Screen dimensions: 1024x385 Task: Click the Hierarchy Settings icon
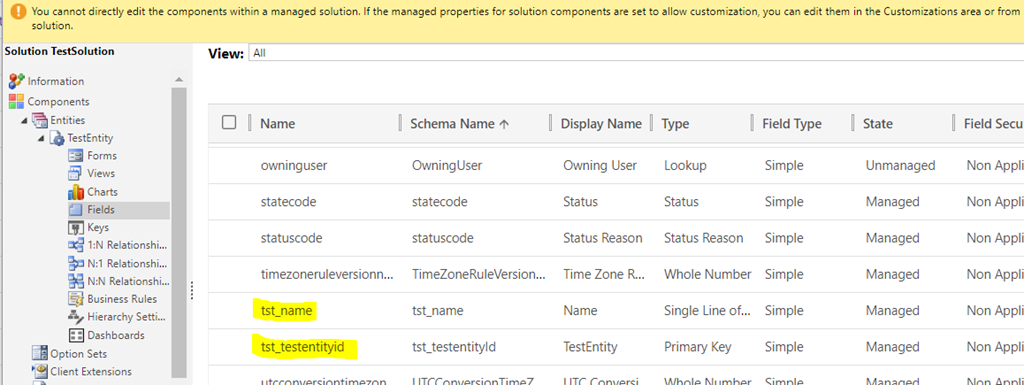tap(76, 317)
